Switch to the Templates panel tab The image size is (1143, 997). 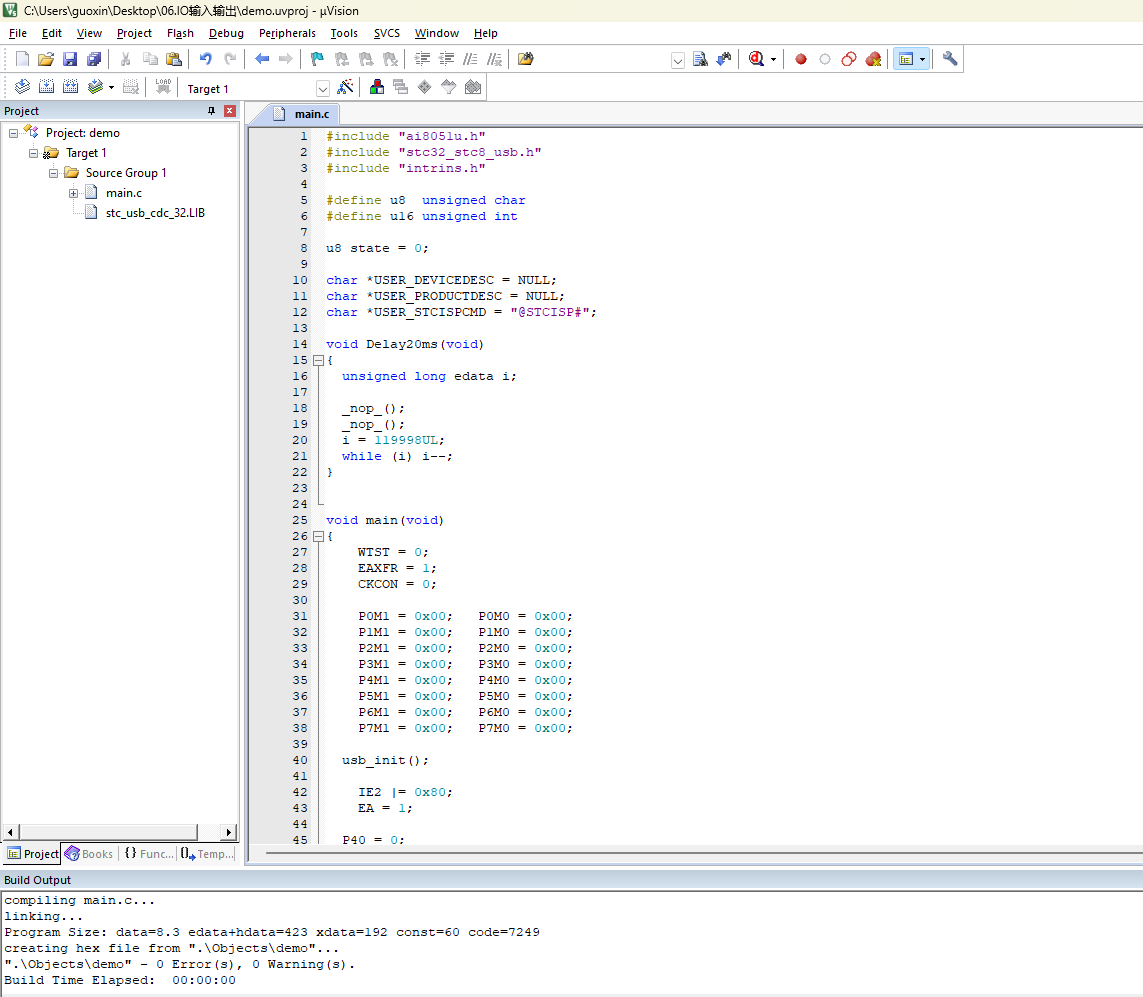click(x=207, y=853)
